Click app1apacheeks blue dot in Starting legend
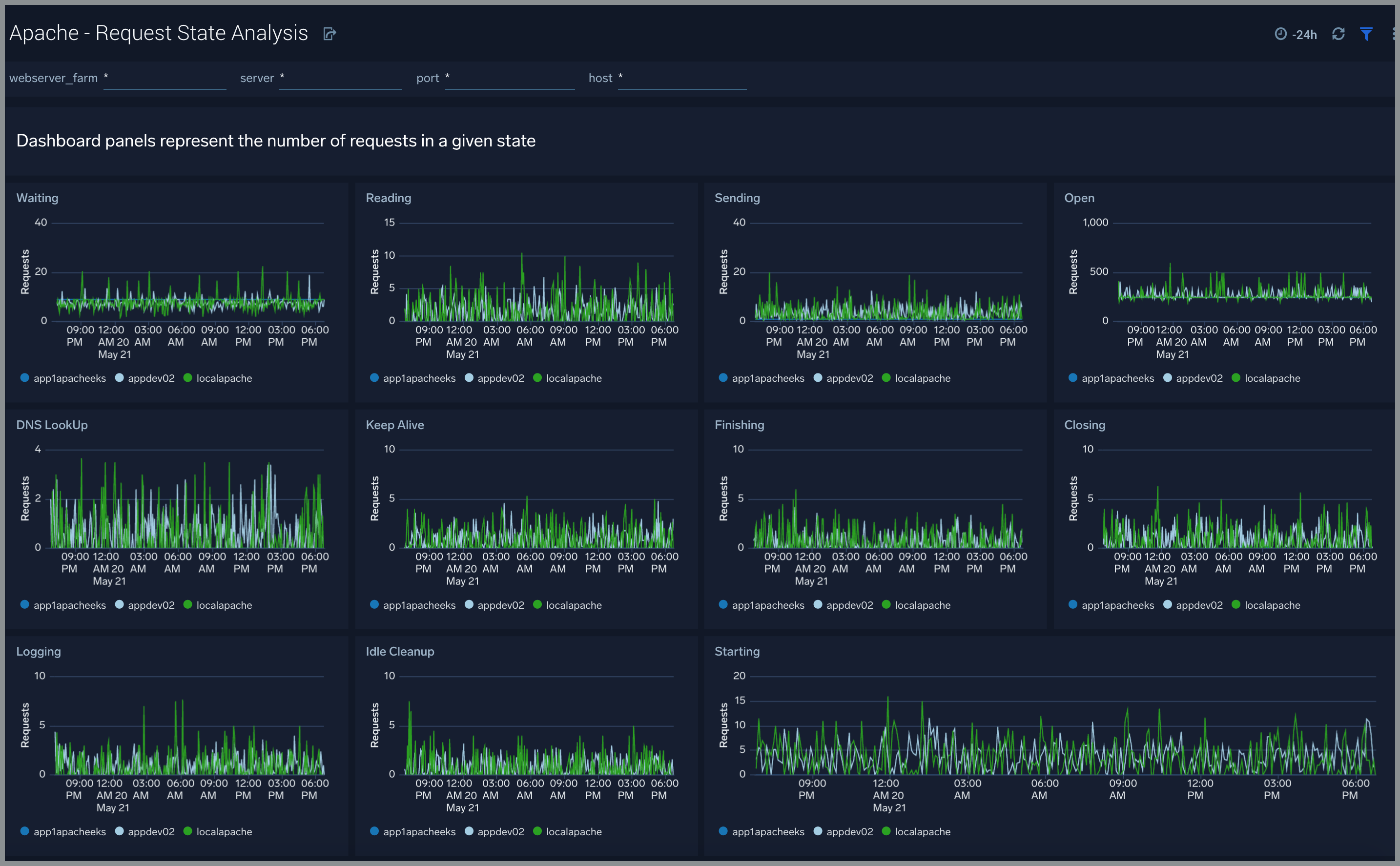This screenshot has height=866, width=1400. [723, 831]
